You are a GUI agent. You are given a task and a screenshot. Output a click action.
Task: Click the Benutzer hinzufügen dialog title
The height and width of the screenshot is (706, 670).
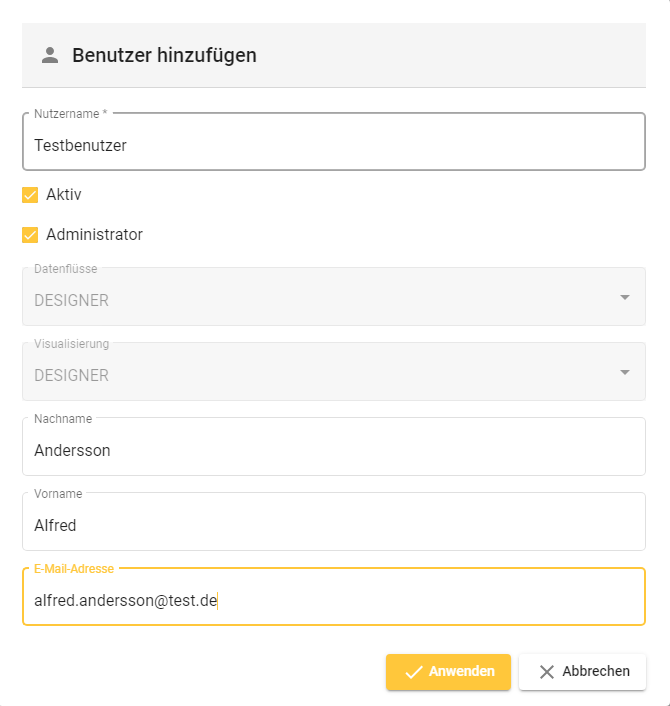point(164,55)
